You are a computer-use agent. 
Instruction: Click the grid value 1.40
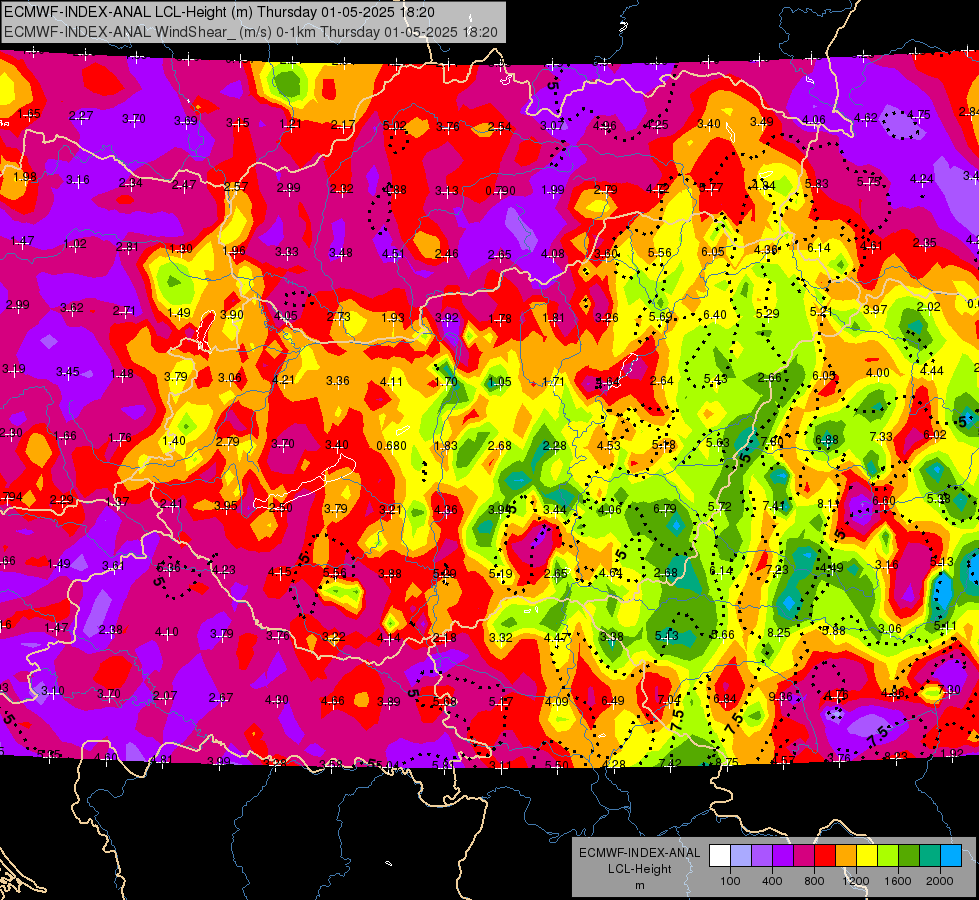coord(174,440)
